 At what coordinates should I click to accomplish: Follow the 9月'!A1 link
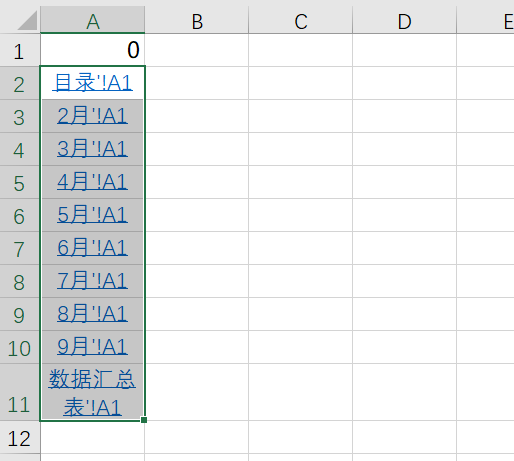[x=92, y=347]
